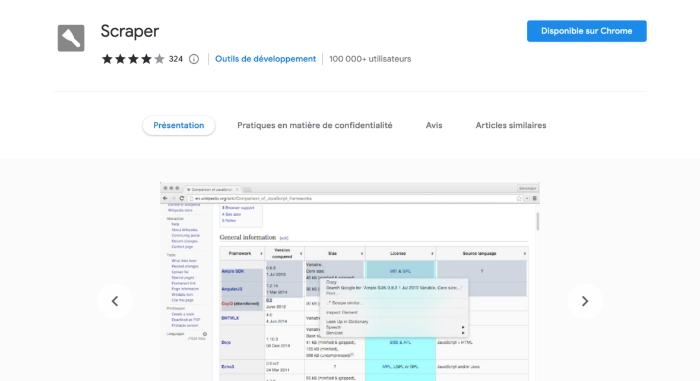Go to the previous screenshot arrow
Image resolution: width=700 pixels, height=381 pixels.
coord(115,301)
